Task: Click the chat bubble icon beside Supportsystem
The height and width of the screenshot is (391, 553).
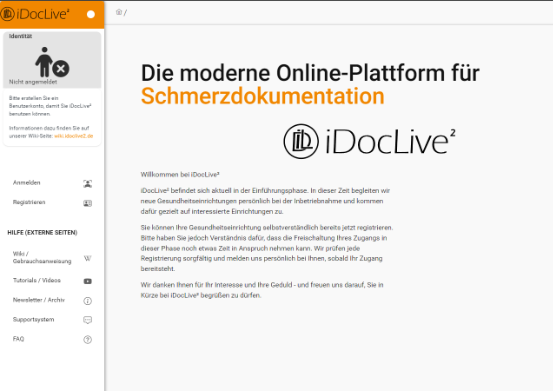Action: point(87,320)
